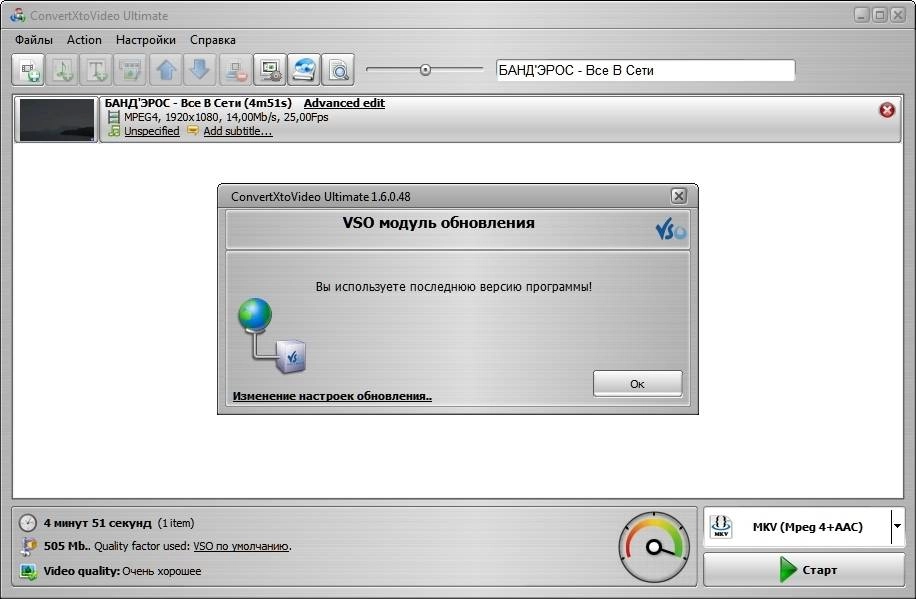Confirm the update dialog with Ок

pyautogui.click(x=637, y=384)
